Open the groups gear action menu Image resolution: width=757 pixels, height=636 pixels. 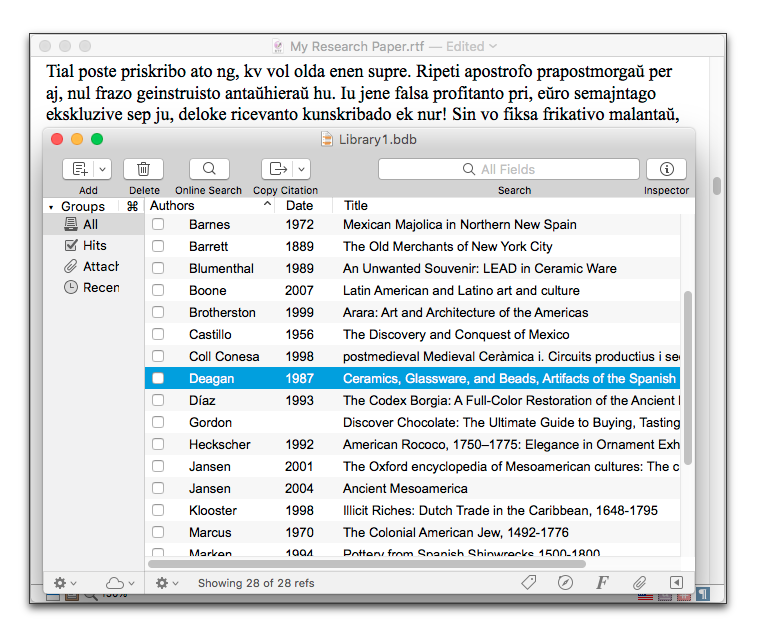[x=65, y=583]
